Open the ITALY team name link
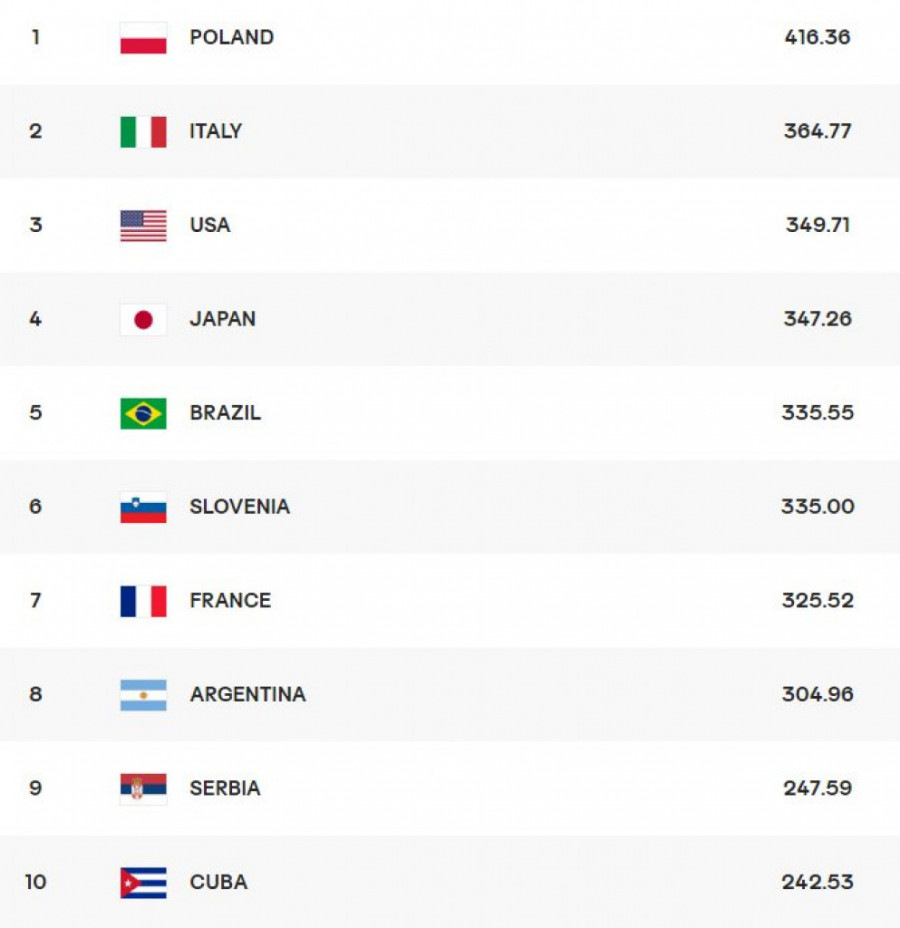 (216, 132)
